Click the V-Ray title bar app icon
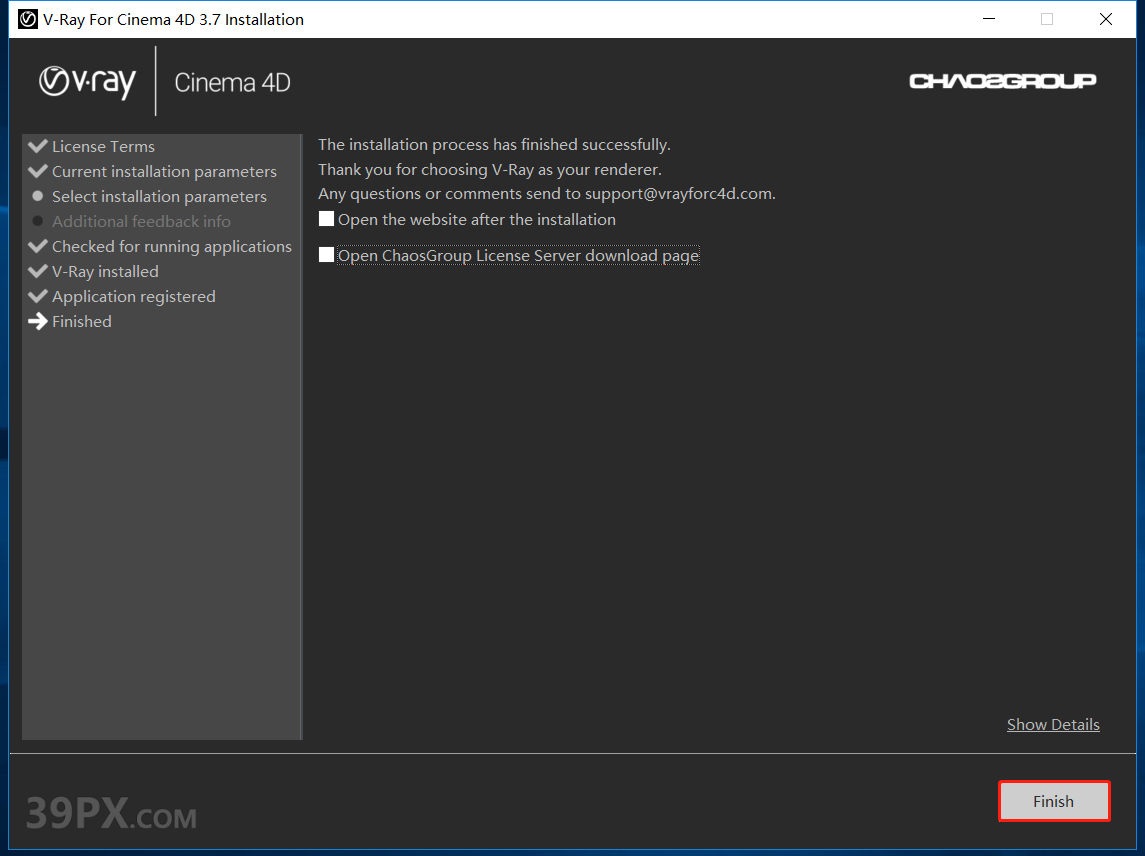The image size is (1145, 856). 28,19
